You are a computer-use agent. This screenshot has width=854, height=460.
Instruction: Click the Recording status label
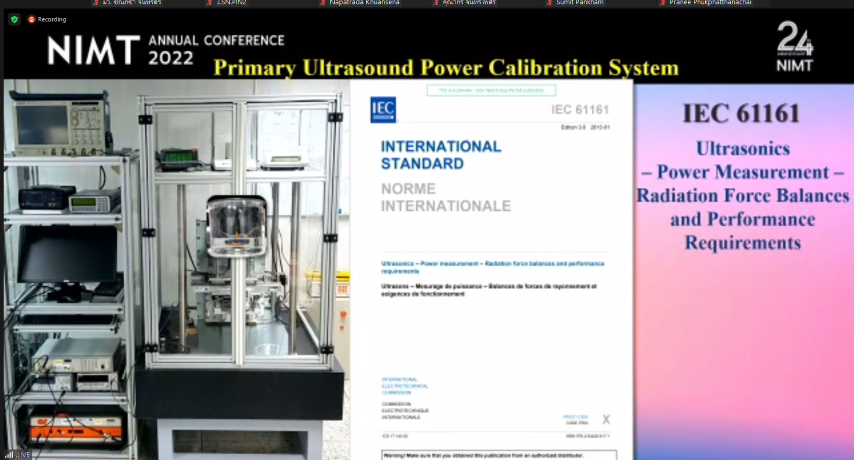(52, 19)
